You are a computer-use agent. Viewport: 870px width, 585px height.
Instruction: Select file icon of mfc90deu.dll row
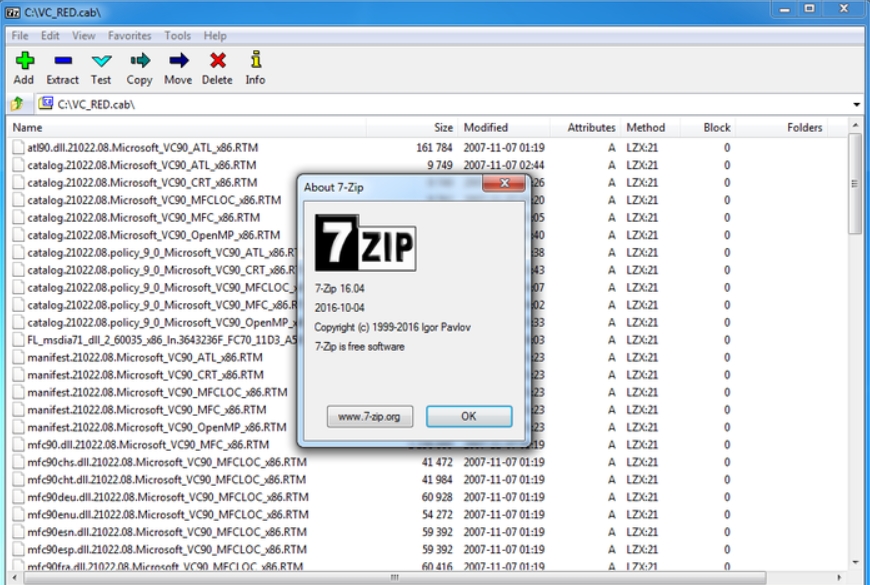pyautogui.click(x=18, y=497)
